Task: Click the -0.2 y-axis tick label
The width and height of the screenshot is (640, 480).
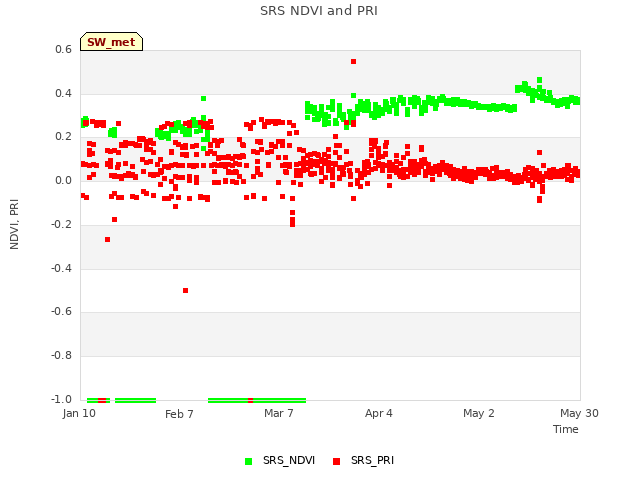Action: coord(61,224)
